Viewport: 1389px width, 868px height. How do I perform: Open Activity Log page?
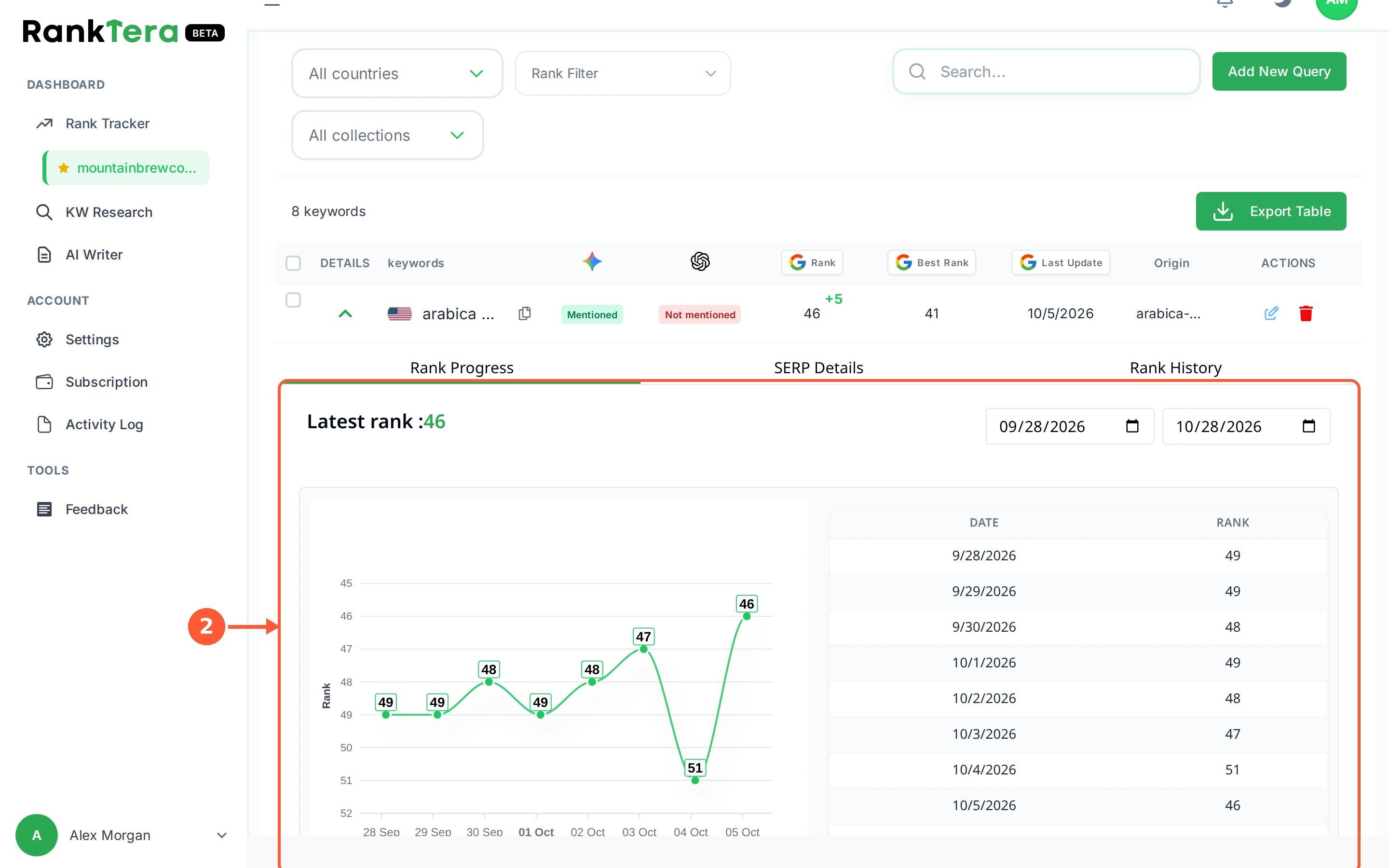(104, 424)
